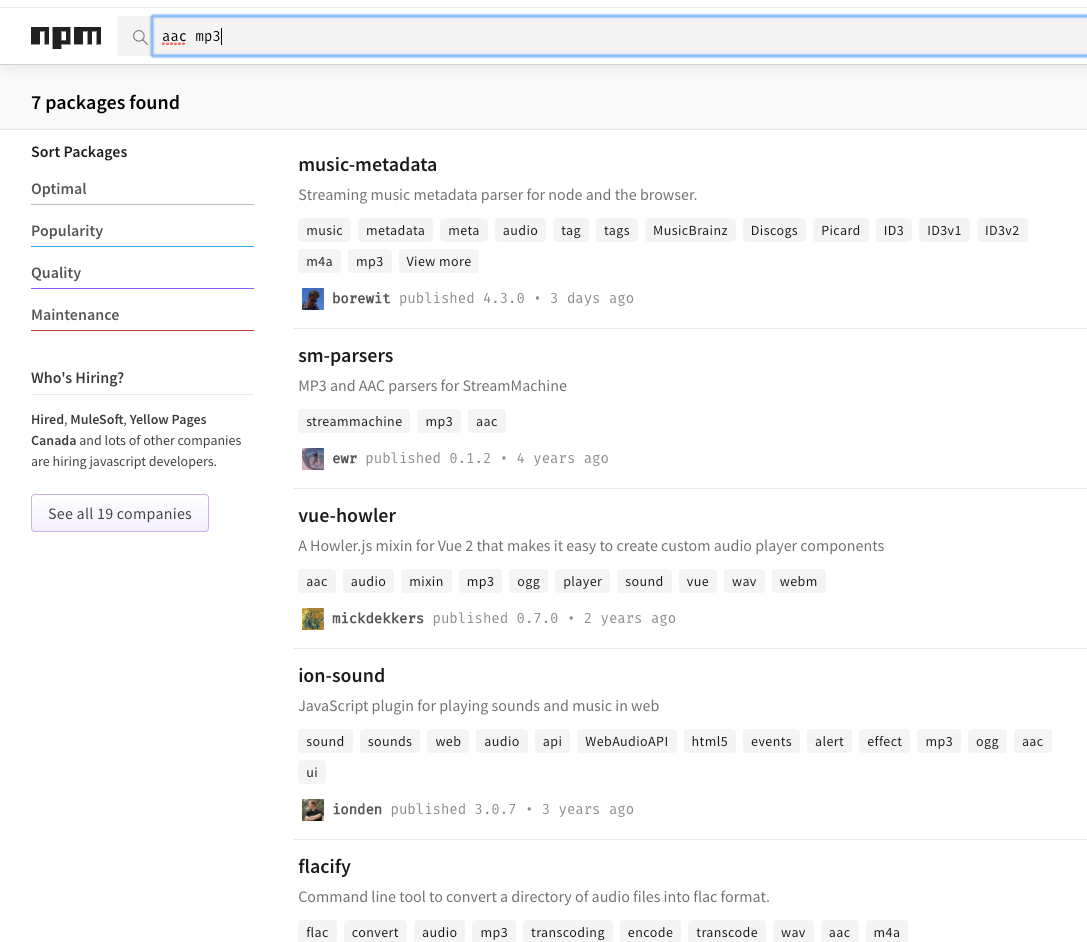Select the ogg tag under vue-howler
Image resolution: width=1087 pixels, height=942 pixels.
528,582
